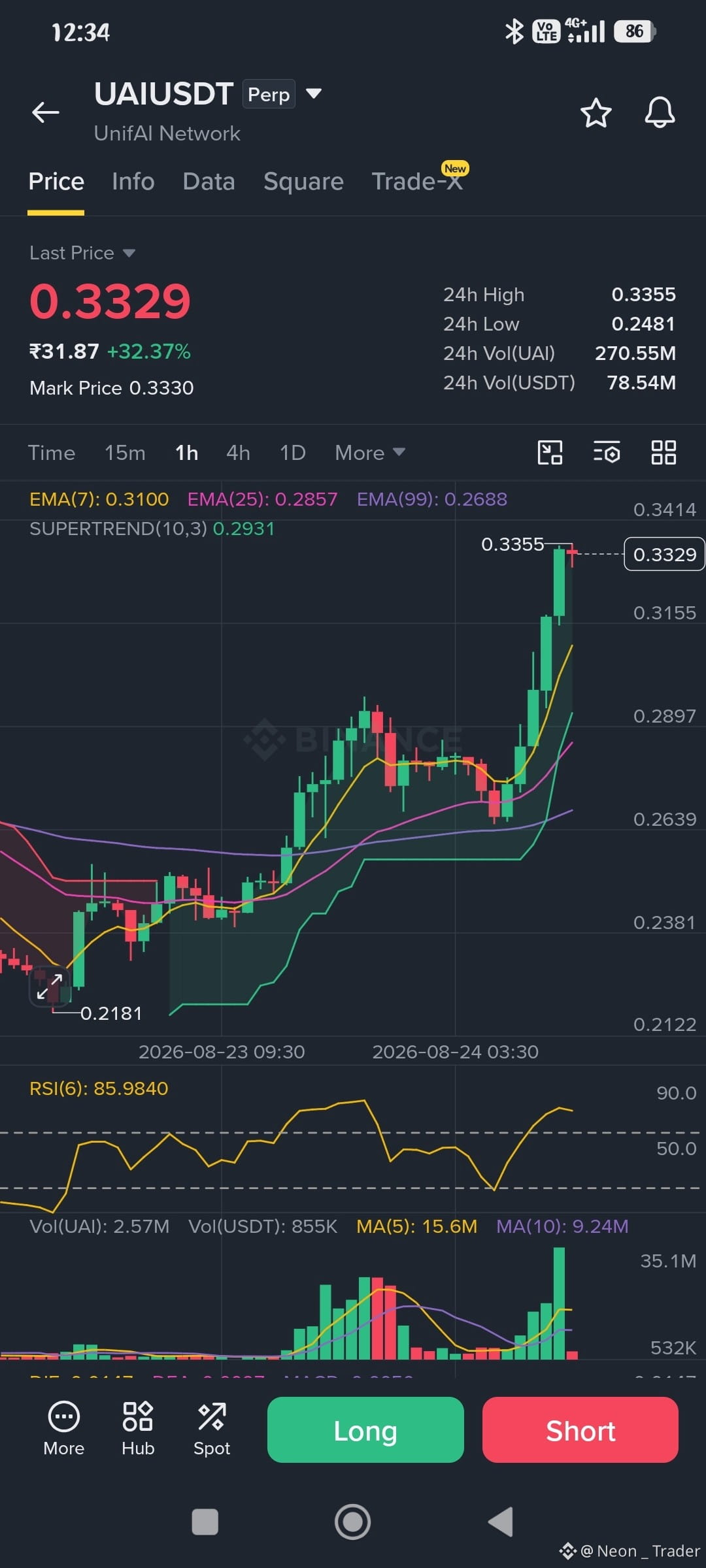Add UAIUSDT to favorites star
The width and height of the screenshot is (706, 1568).
click(x=596, y=113)
